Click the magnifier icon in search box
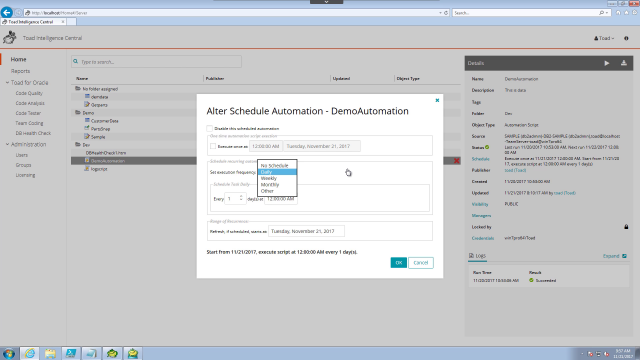Image resolution: width=640 pixels, height=360 pixels. coord(76,62)
